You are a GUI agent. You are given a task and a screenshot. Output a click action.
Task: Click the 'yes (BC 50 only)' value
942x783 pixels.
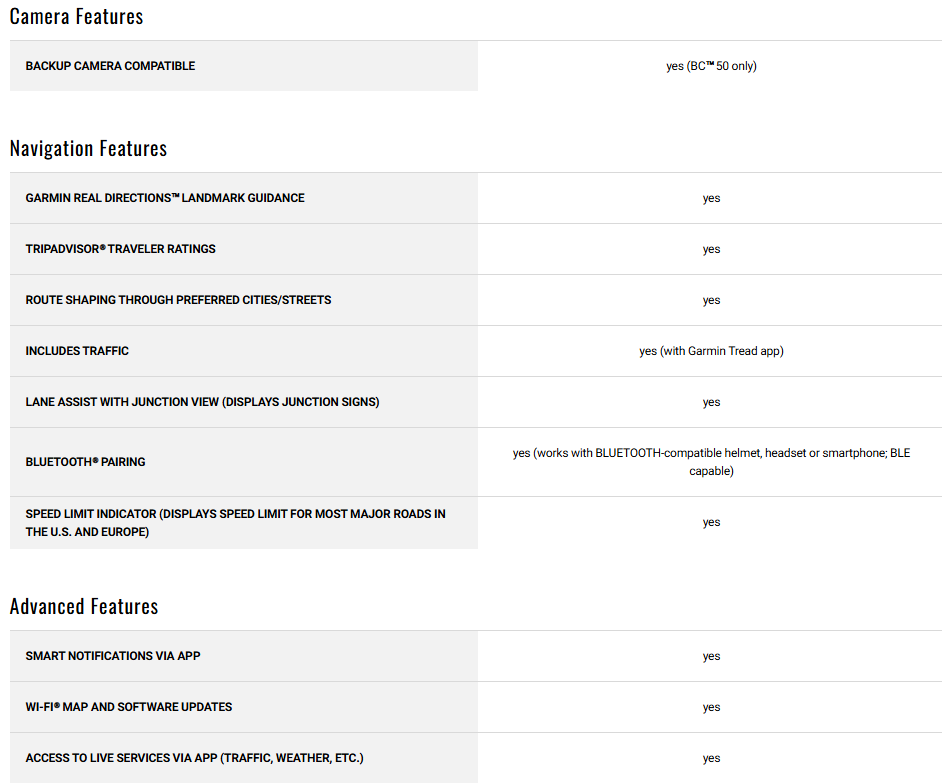[711, 66]
